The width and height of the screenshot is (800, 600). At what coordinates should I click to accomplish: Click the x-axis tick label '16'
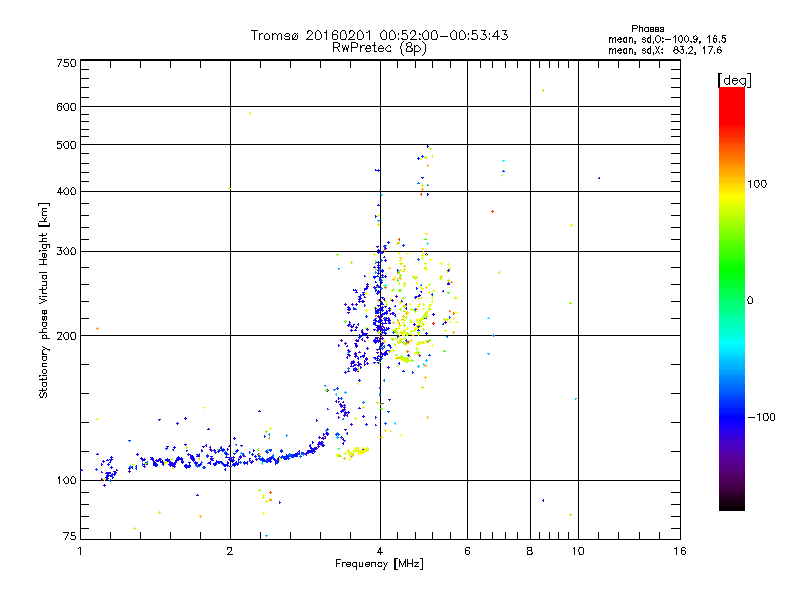click(x=680, y=551)
